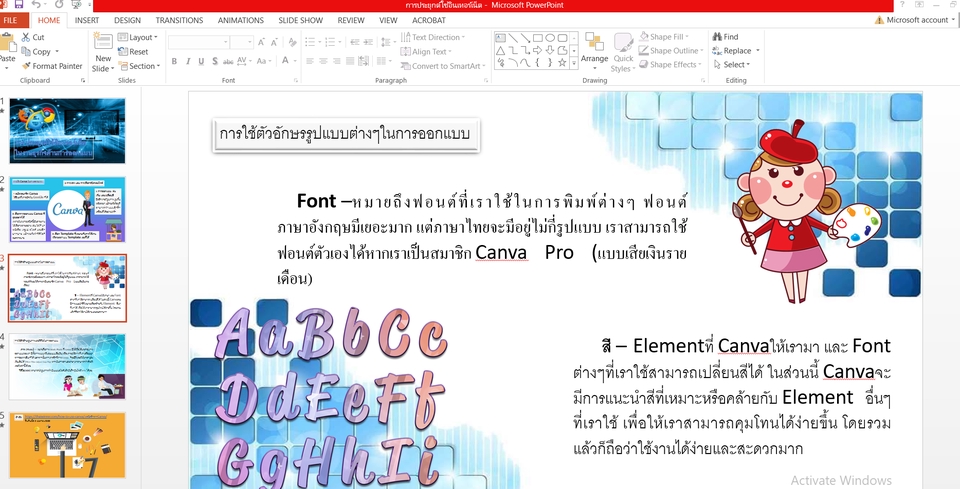Select the Text Box shape in gallery
Screen dimensions: 960x489
tap(500, 37)
